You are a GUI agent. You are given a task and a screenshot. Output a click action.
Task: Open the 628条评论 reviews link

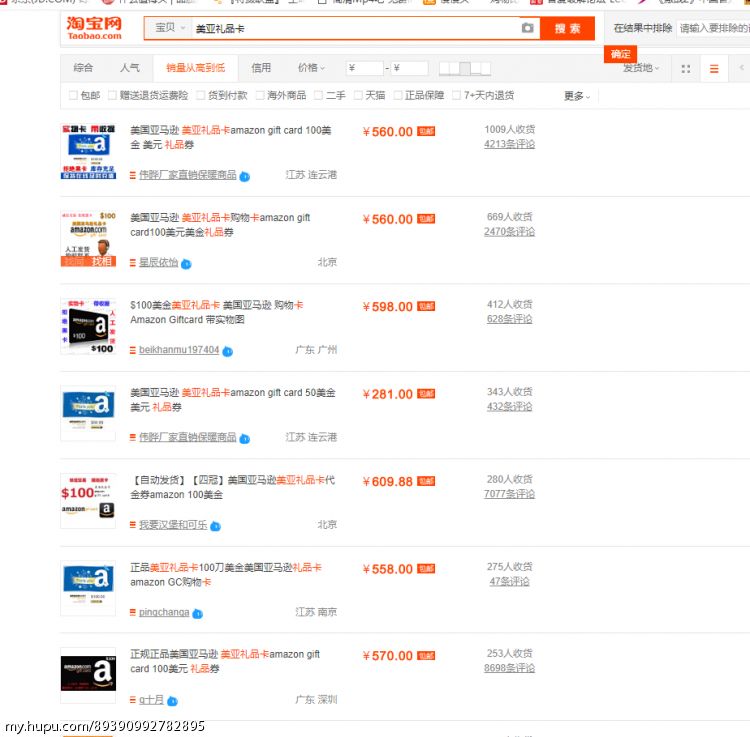[509, 319]
